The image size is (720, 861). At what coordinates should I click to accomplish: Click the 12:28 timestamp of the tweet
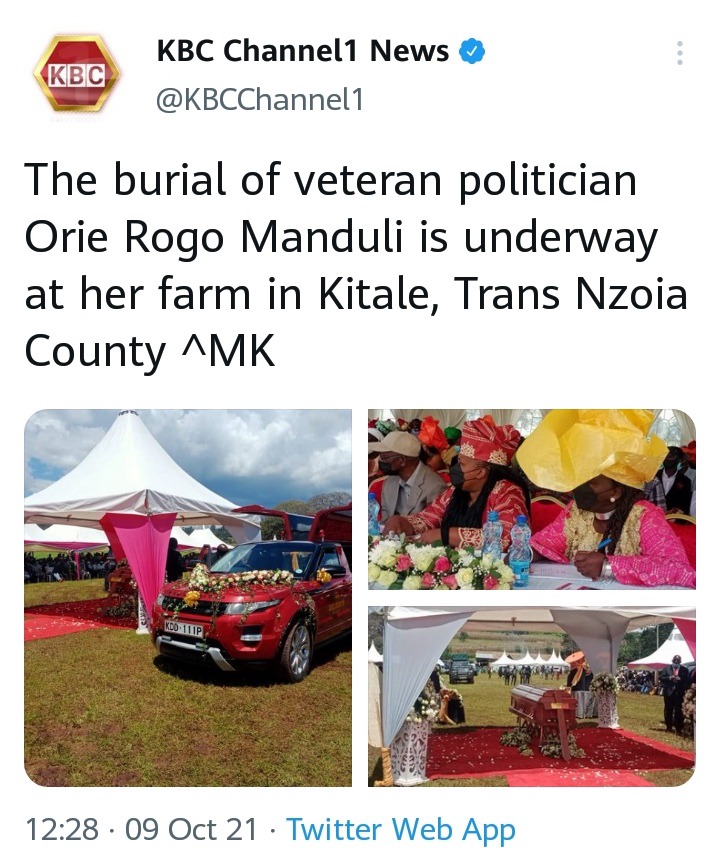[x=62, y=829]
